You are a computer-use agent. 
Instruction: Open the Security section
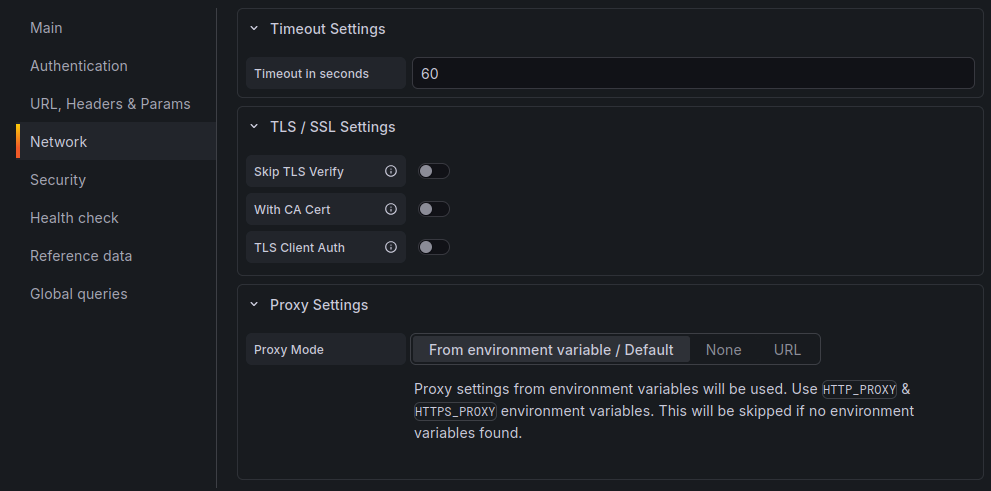58,180
